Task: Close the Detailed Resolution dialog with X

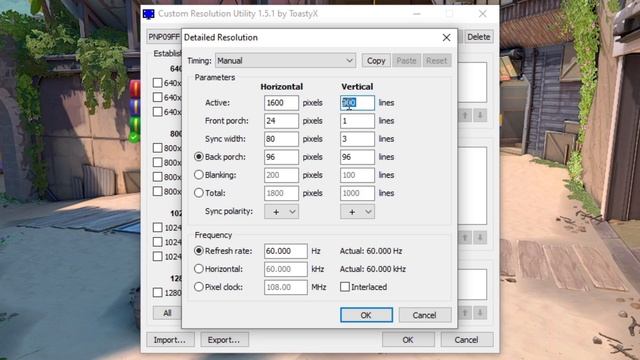Action: (446, 38)
